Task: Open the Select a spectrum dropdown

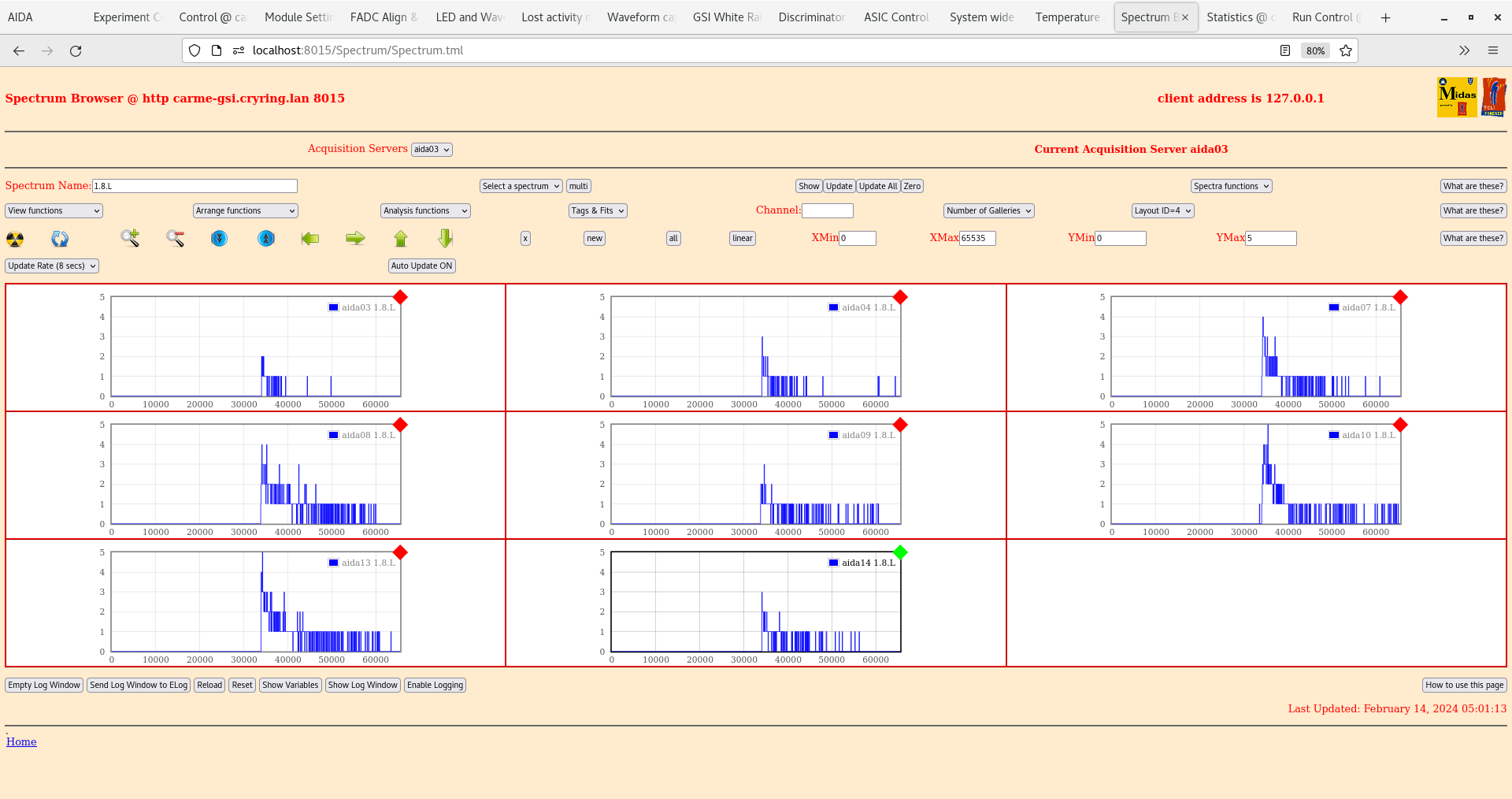Action: coord(520,186)
